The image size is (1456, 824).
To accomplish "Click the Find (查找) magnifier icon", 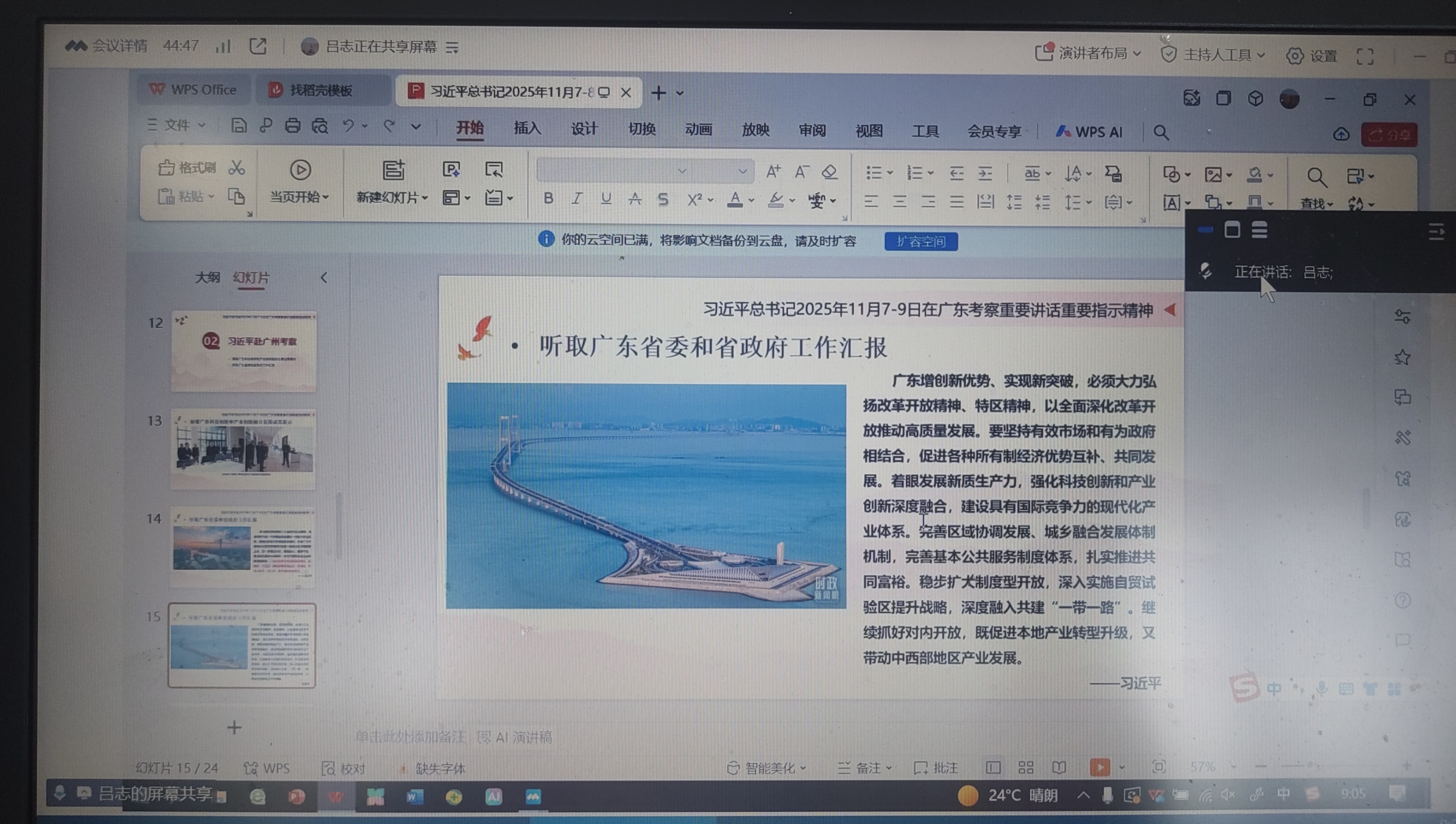I will 1316,177.
